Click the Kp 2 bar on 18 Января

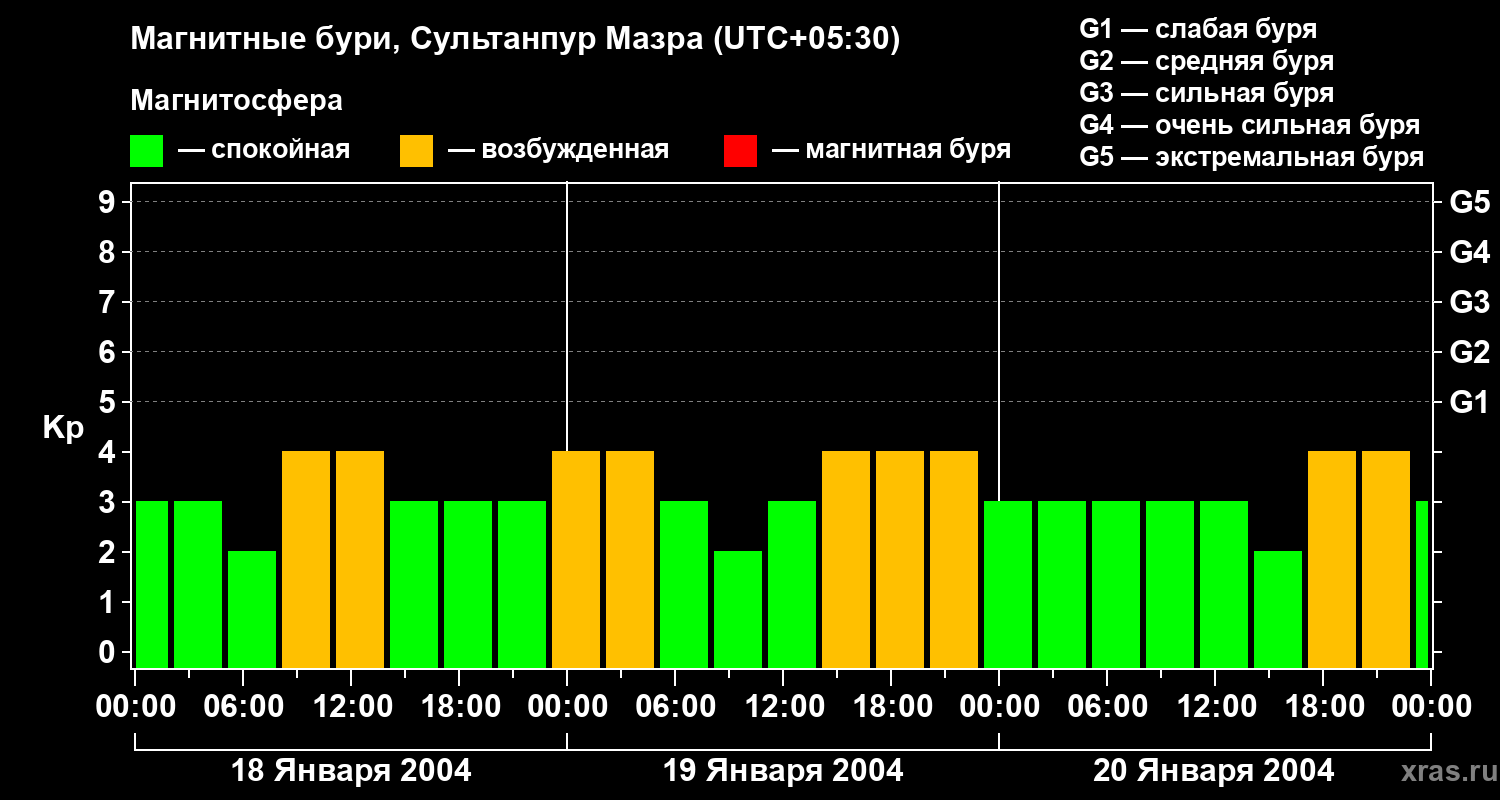point(252,609)
